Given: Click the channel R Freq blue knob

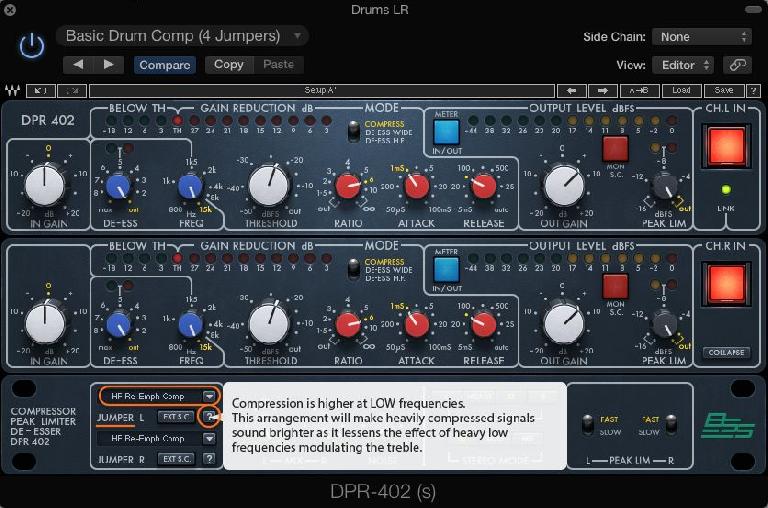Looking at the screenshot, I should [x=190, y=325].
